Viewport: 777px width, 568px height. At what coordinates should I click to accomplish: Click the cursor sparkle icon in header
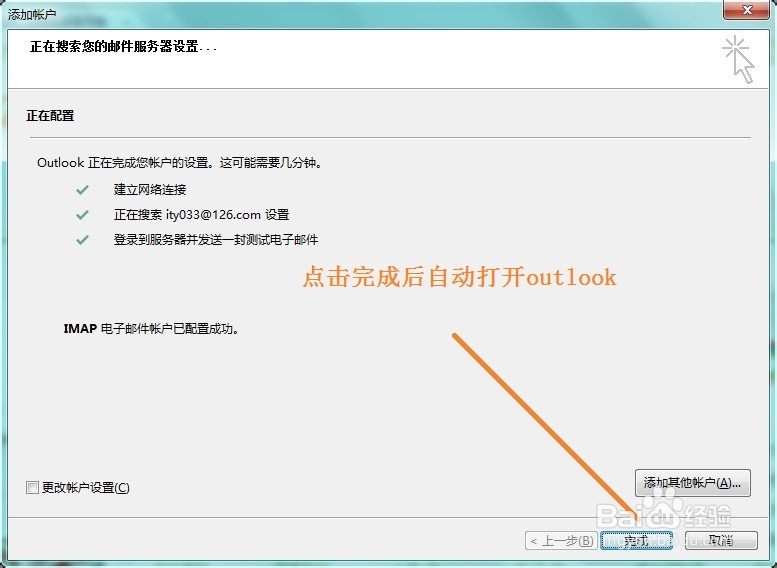737,59
